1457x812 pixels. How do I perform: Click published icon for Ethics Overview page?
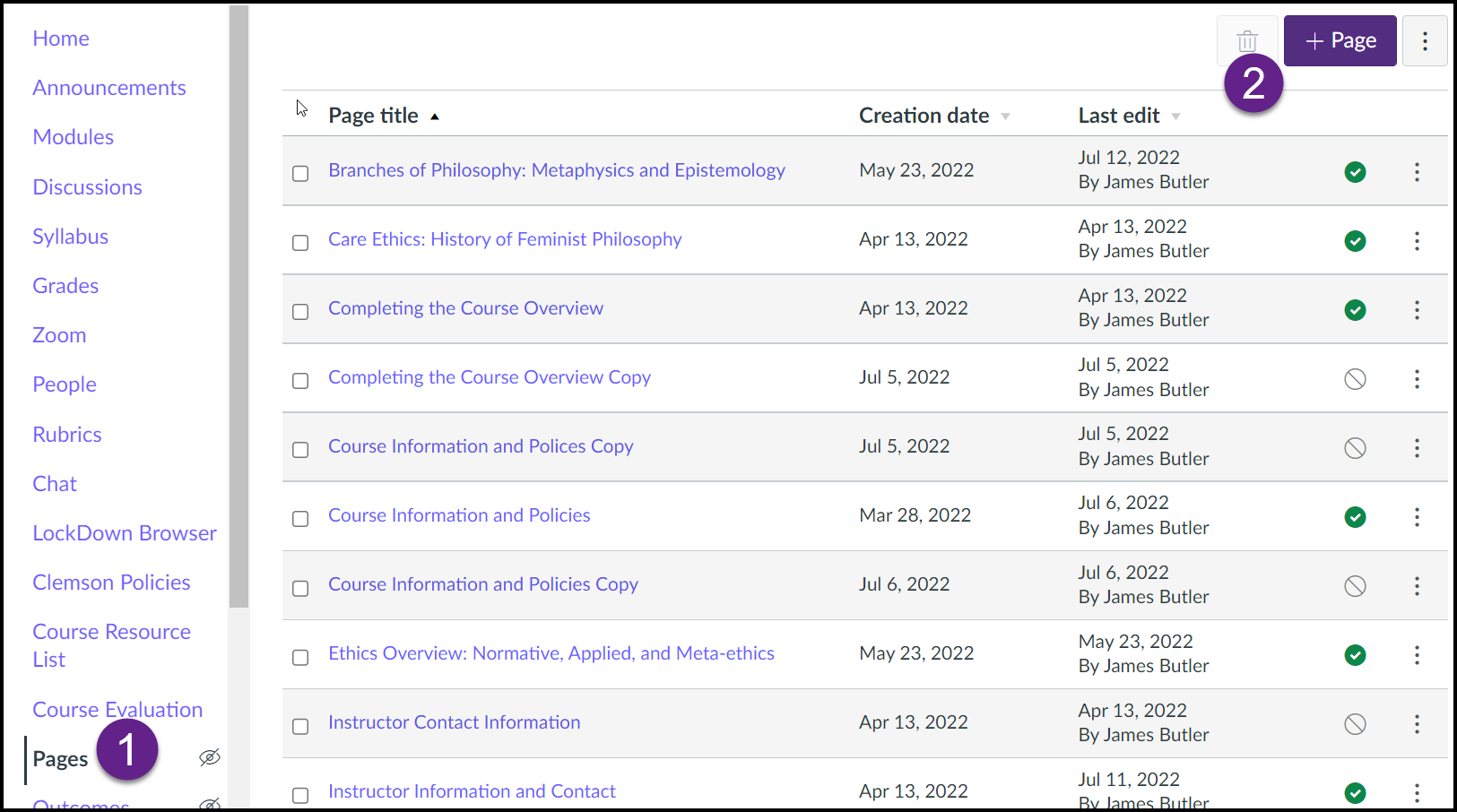coord(1355,655)
